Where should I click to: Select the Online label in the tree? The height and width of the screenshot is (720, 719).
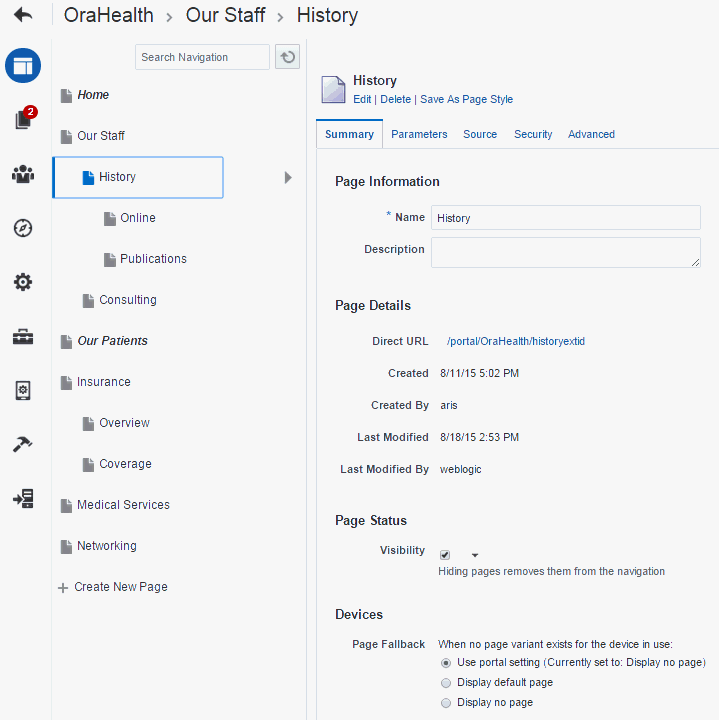[138, 218]
